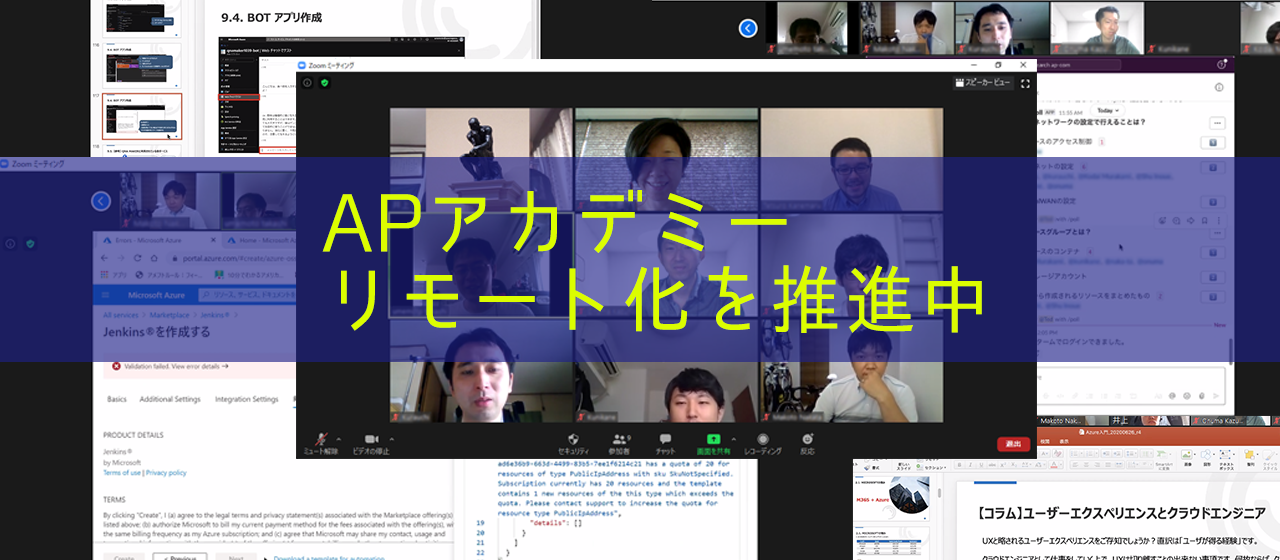Switch to Integration Settings tab
Image resolution: width=1280 pixels, height=560 pixels.
246,399
